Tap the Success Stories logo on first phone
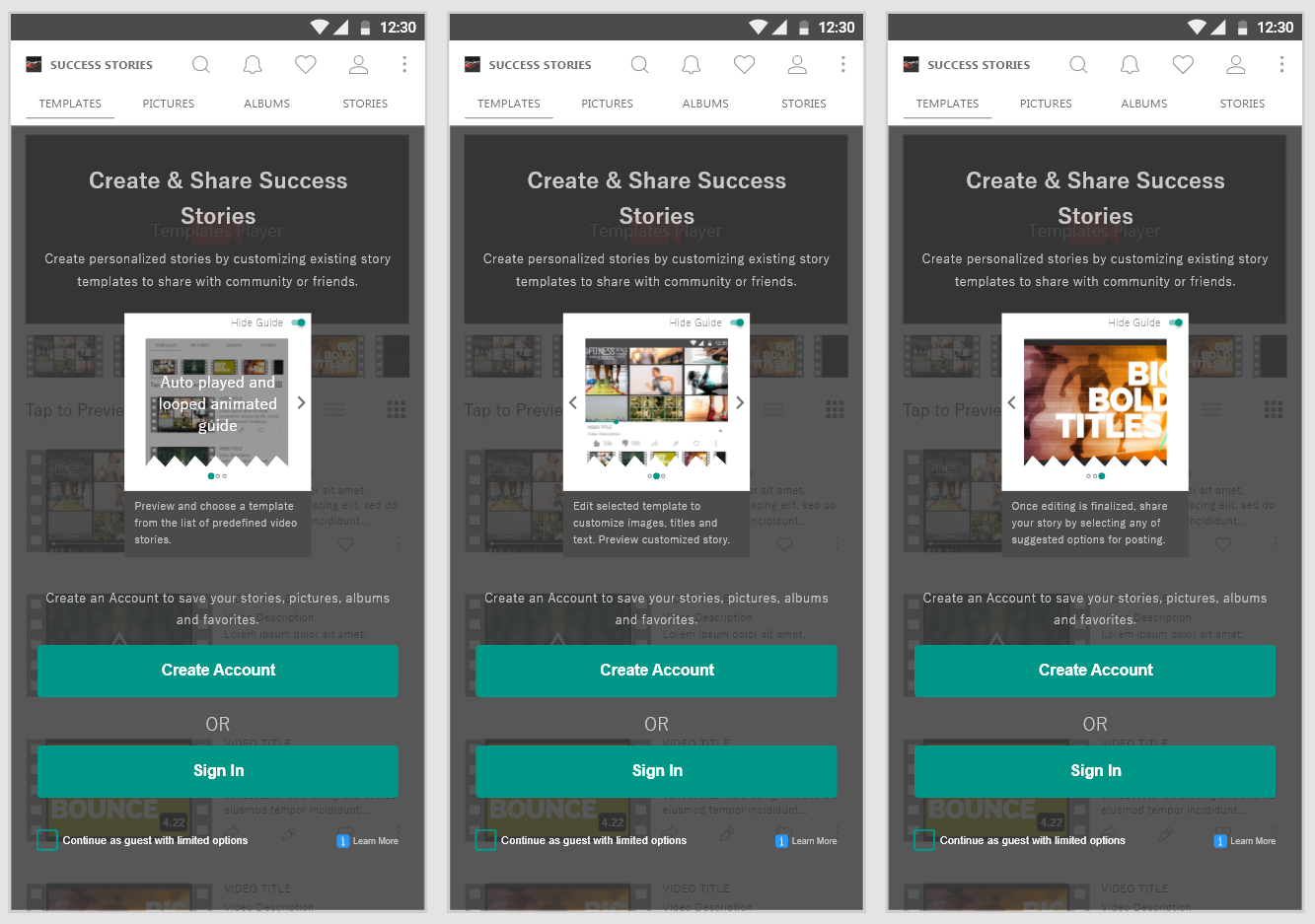 click(x=34, y=65)
